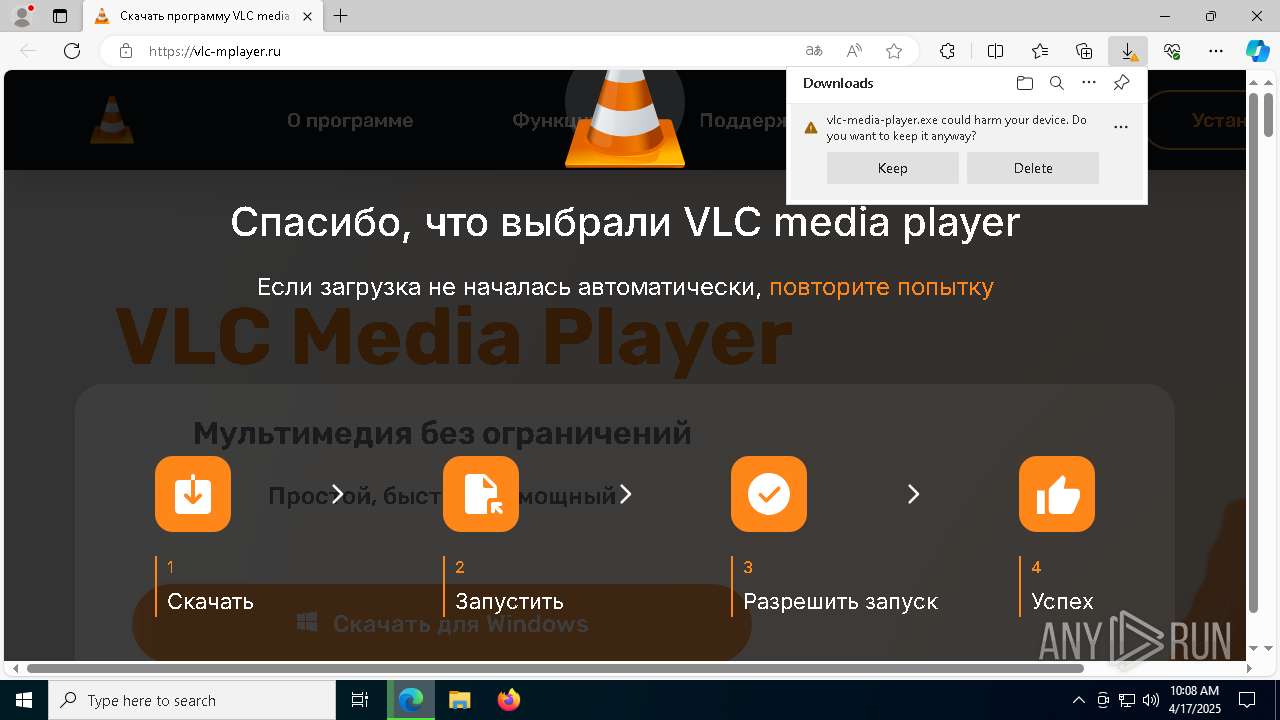1280x720 pixels.
Task: Show hidden system tray icons
Action: [1078, 700]
